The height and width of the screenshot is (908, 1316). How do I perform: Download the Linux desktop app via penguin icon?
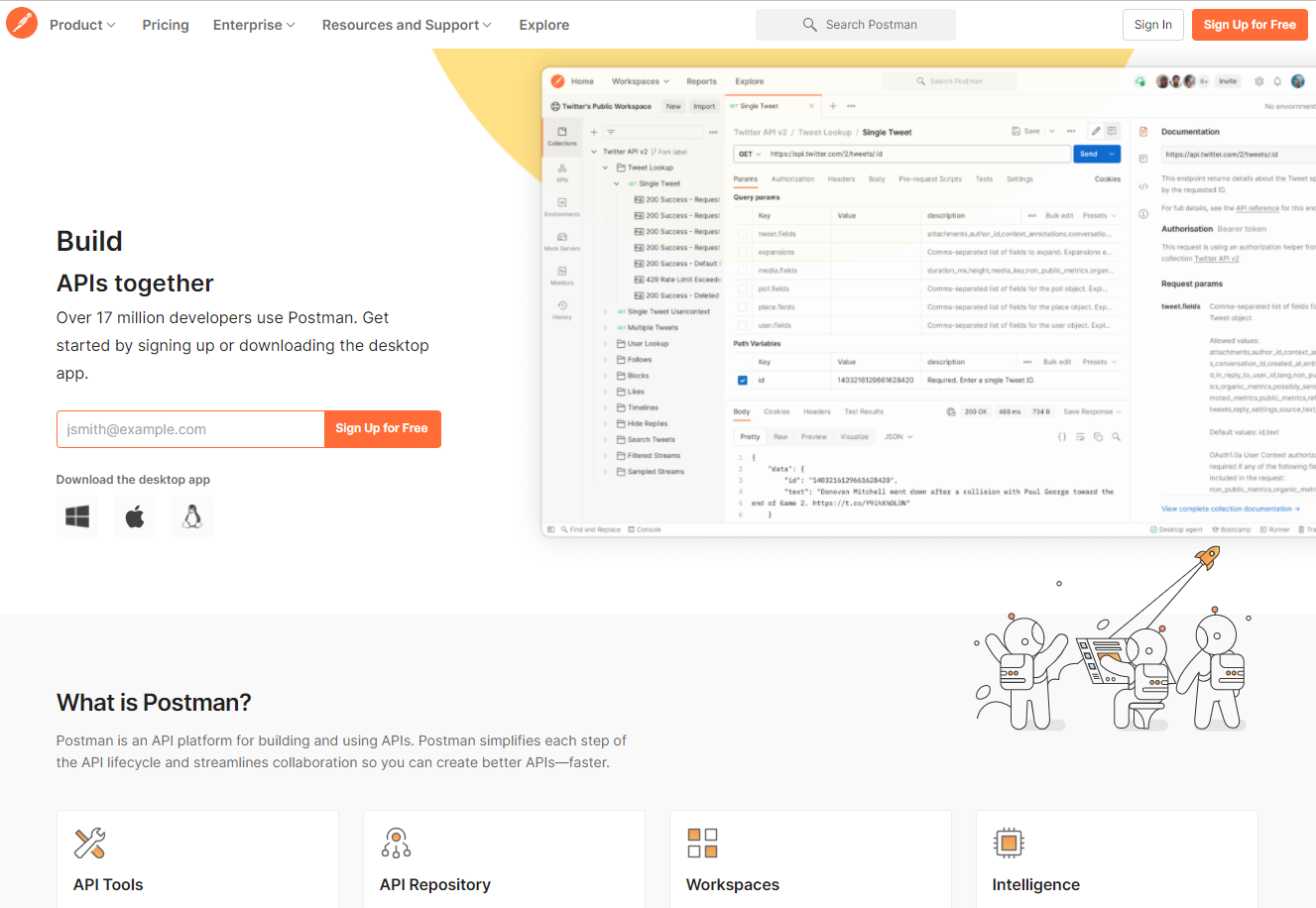(x=192, y=516)
